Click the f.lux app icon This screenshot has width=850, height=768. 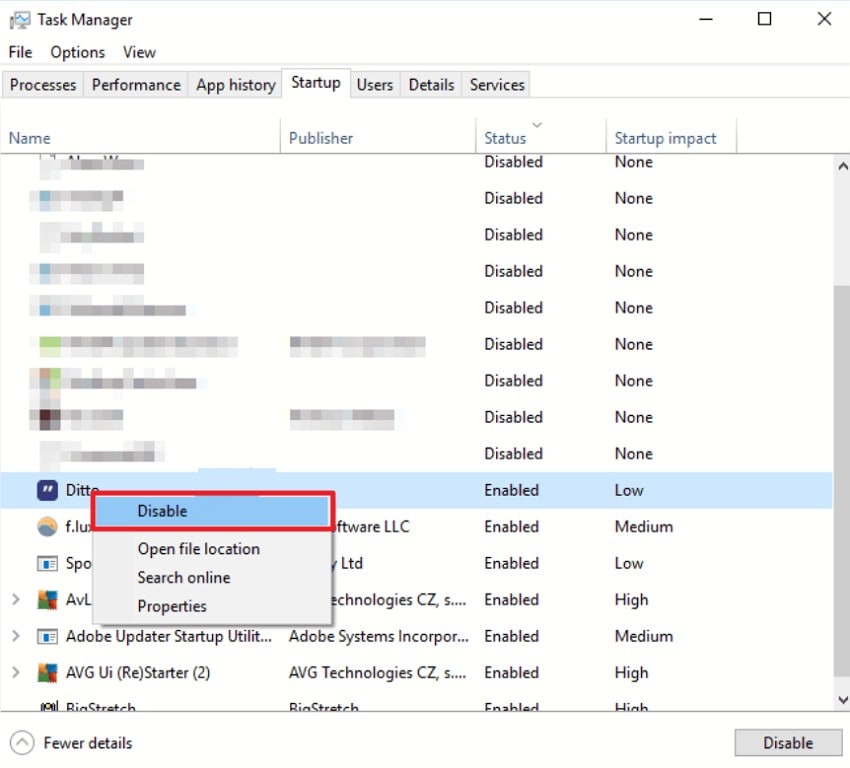[47, 527]
